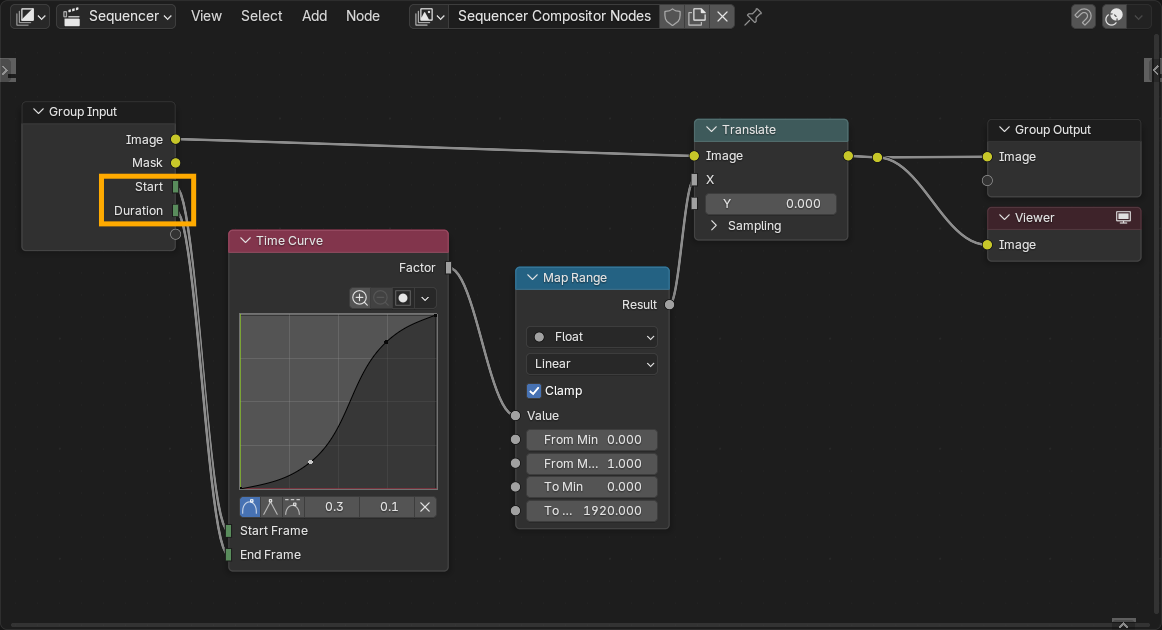Click the curve point Y value 0.1
The image size is (1162, 630).
[388, 507]
